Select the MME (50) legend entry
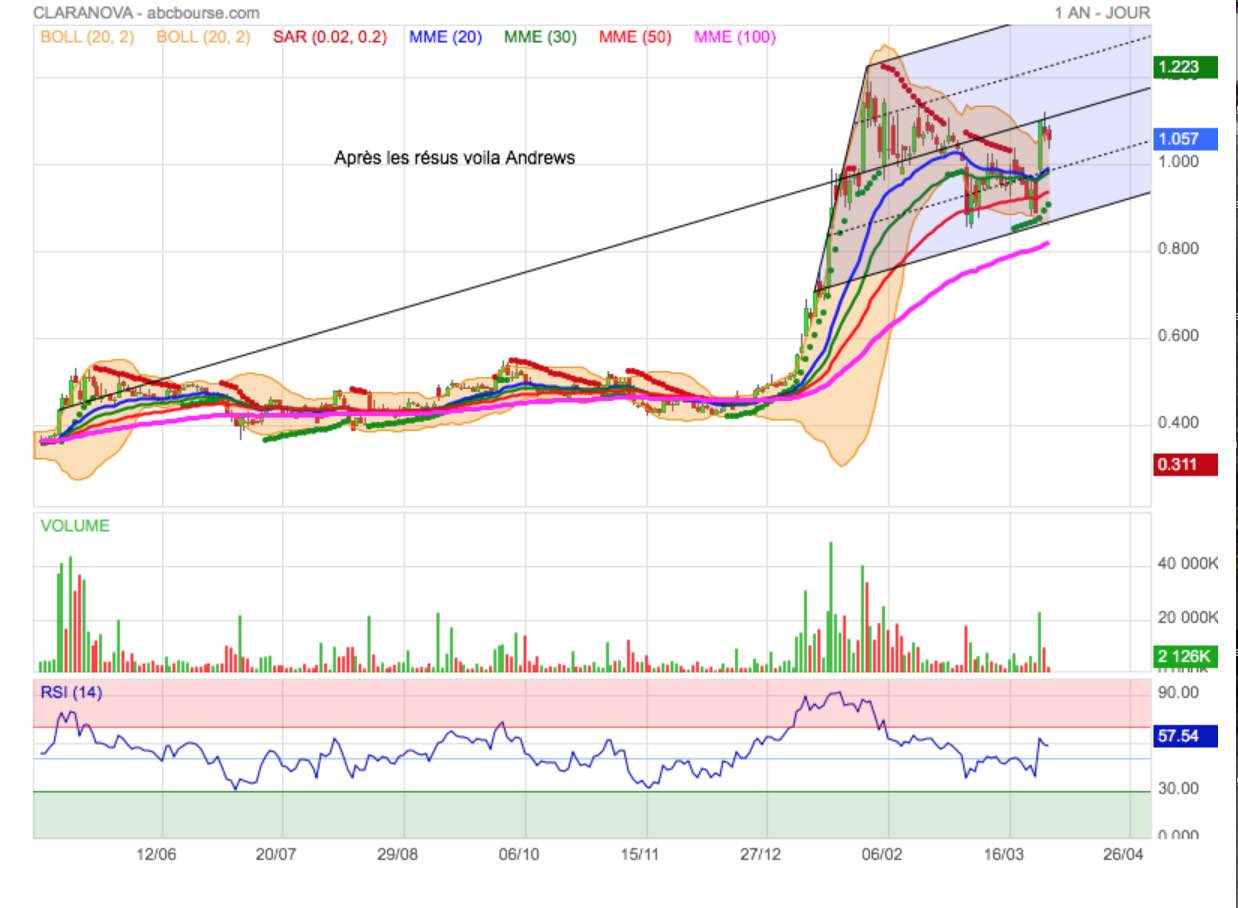The image size is (1238, 908). (x=635, y=37)
